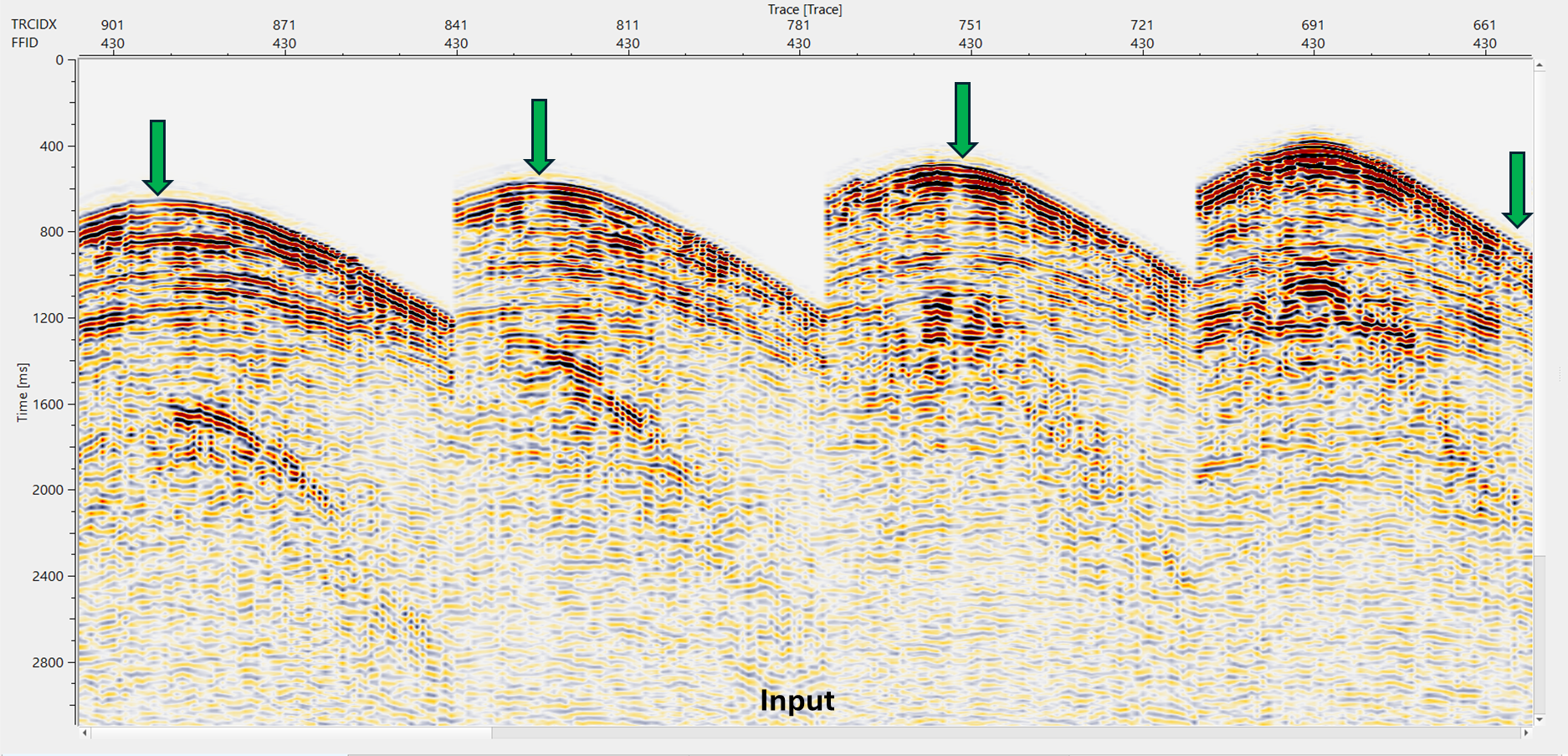Select trace number 901 in the header
Image resolution: width=1568 pixels, height=756 pixels.
click(x=113, y=24)
